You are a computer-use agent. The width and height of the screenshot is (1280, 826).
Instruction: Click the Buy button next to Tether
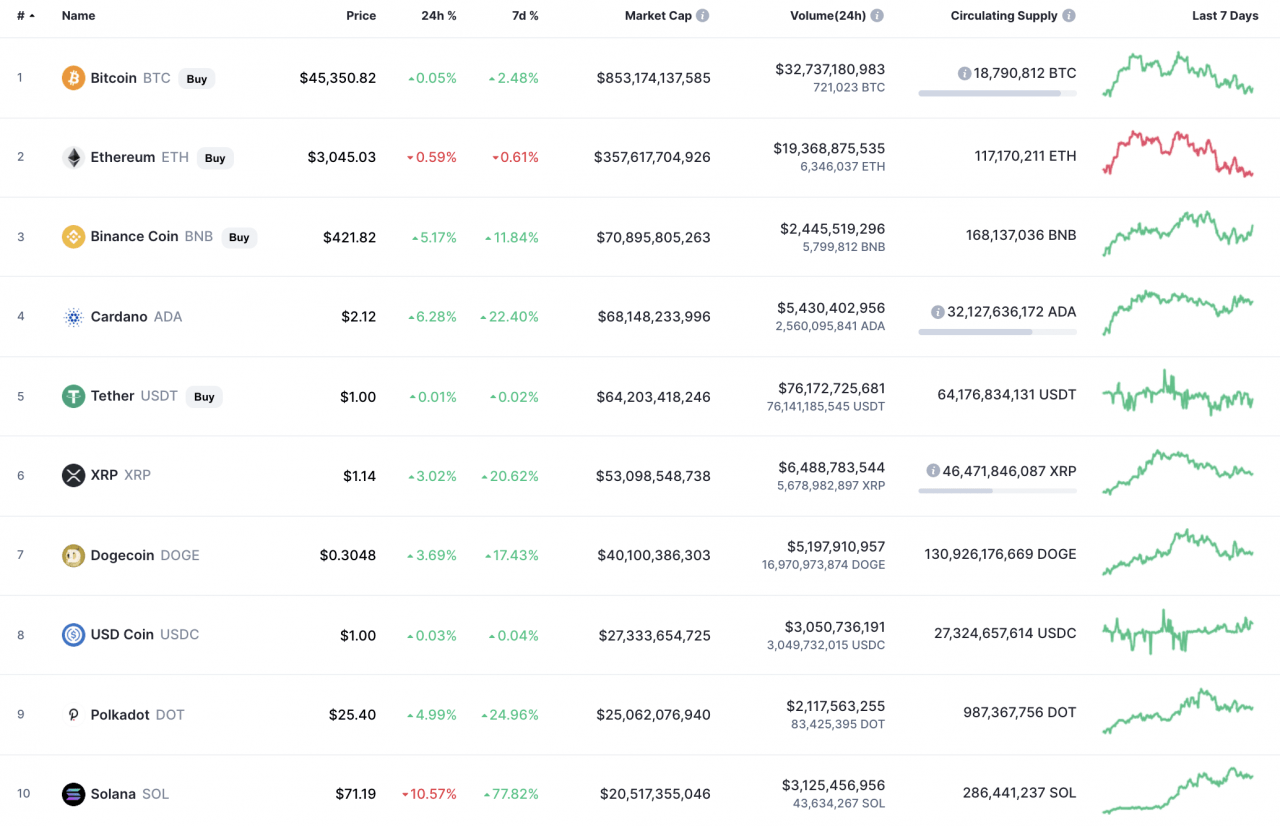tap(204, 397)
